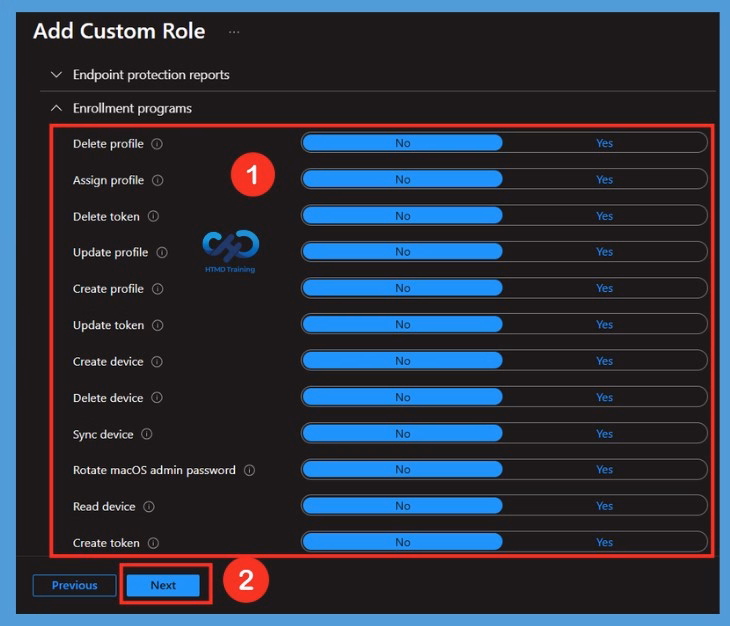Set Sync device to Yes
Screen dimensions: 730x626
[604, 433]
